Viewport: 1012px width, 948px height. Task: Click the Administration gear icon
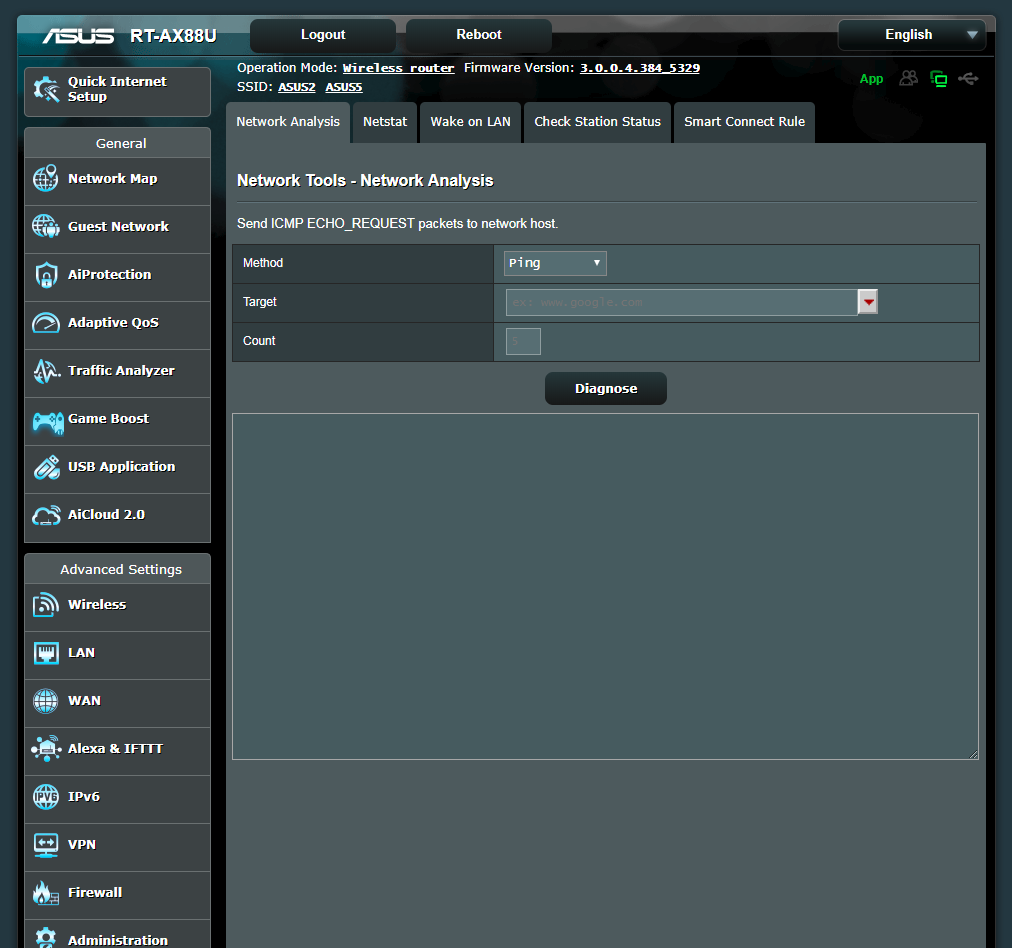(x=46, y=938)
